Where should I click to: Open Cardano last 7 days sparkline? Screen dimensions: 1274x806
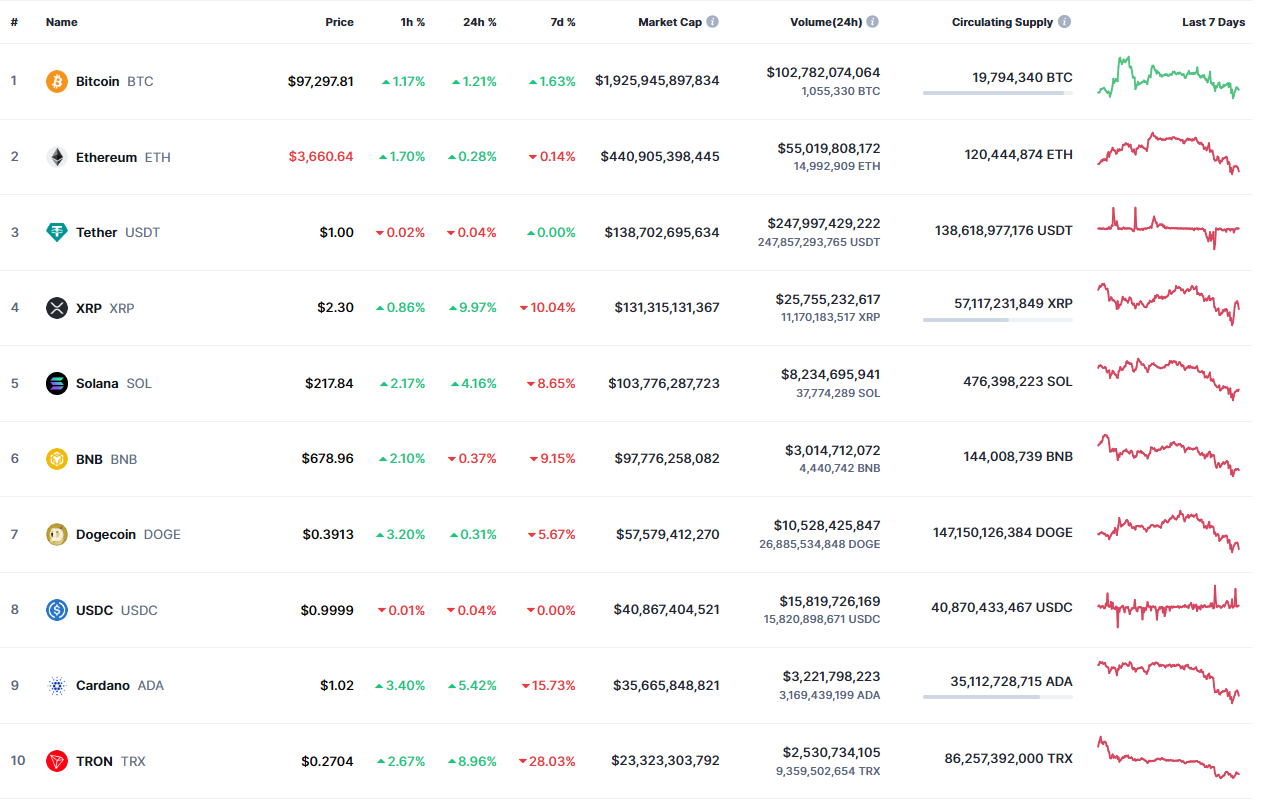point(1168,681)
